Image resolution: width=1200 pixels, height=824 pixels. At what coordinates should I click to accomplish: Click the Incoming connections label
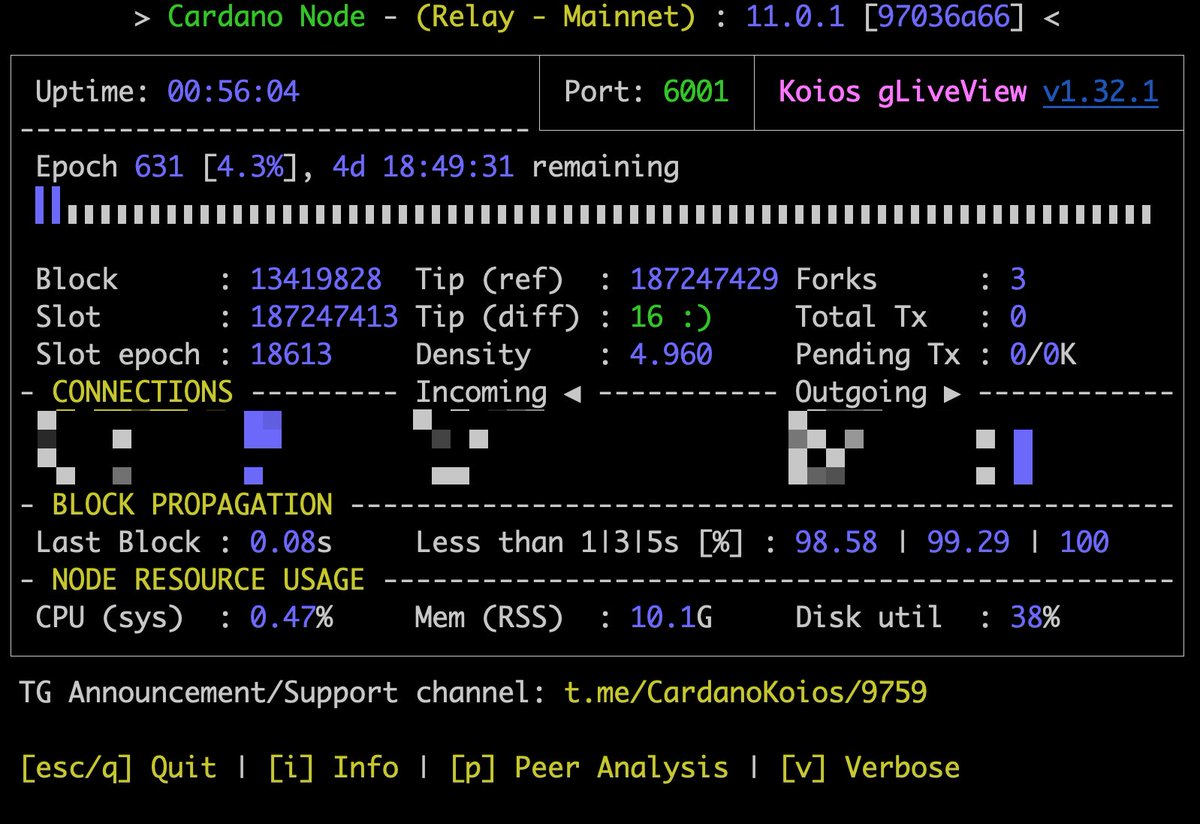click(x=481, y=392)
